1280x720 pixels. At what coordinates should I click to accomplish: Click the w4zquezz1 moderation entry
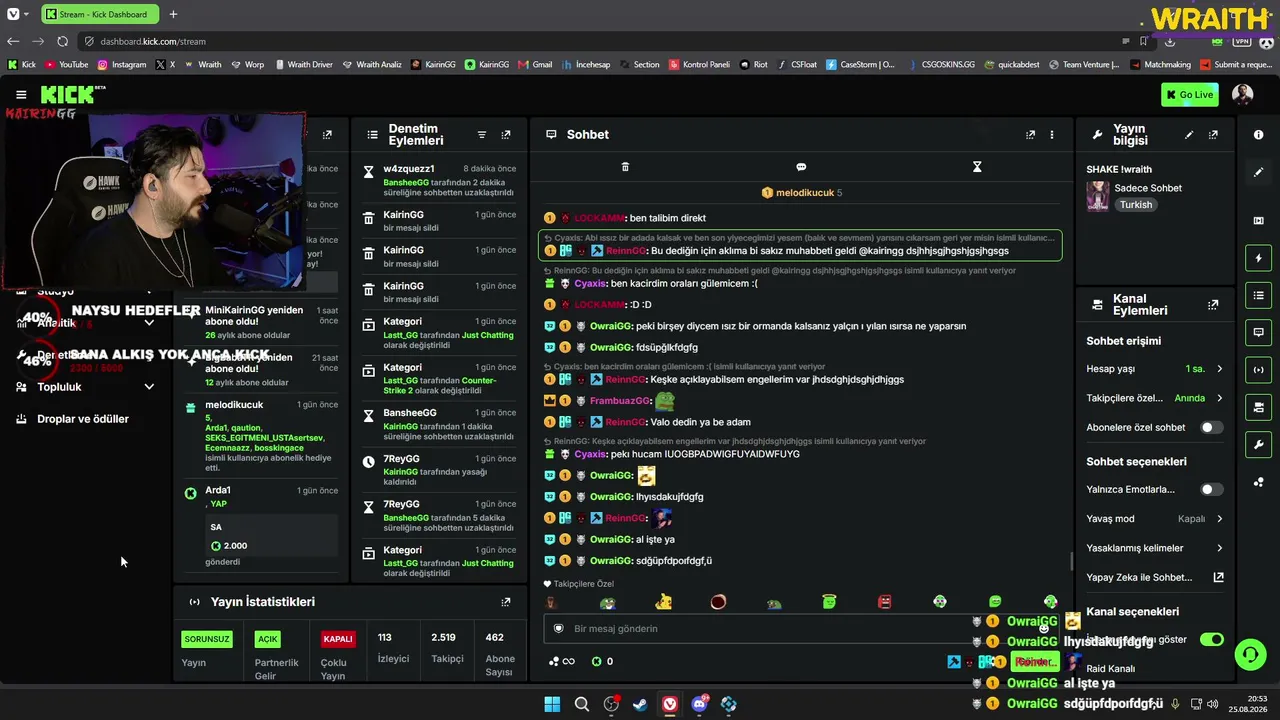440,181
